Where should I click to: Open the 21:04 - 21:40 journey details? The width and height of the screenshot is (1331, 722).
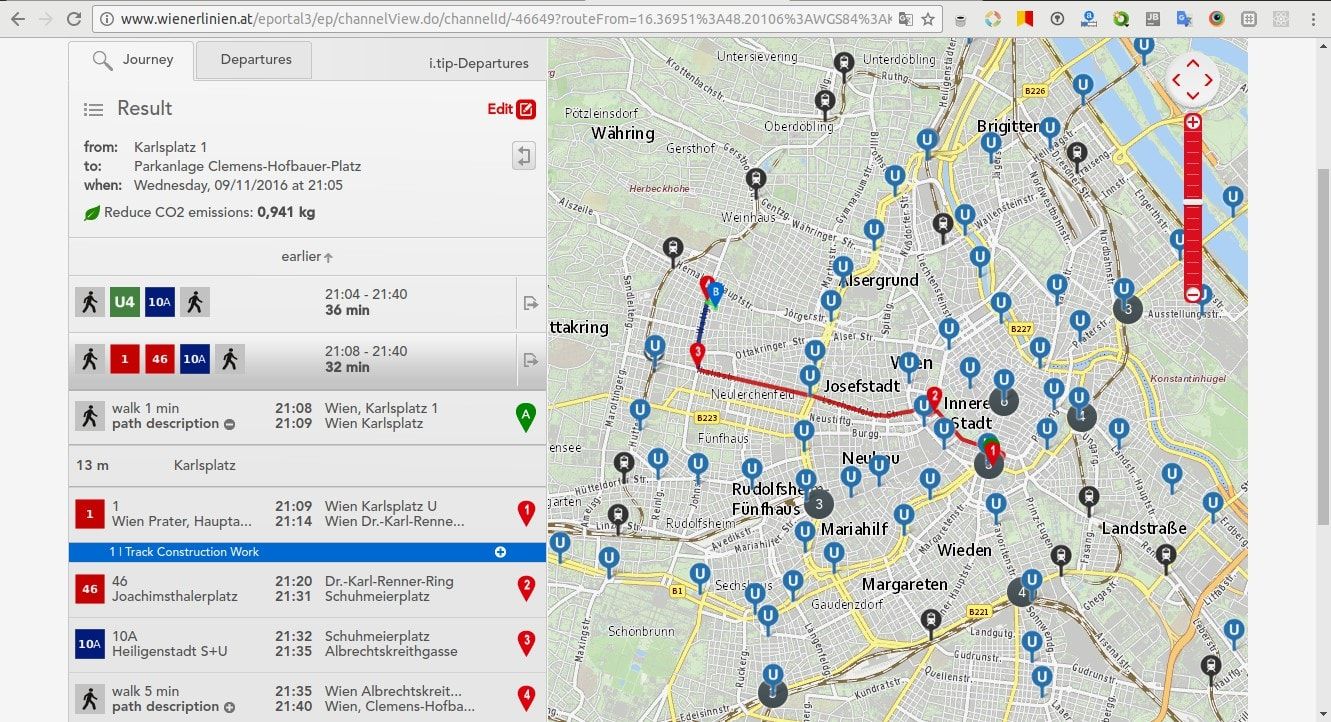coord(531,303)
